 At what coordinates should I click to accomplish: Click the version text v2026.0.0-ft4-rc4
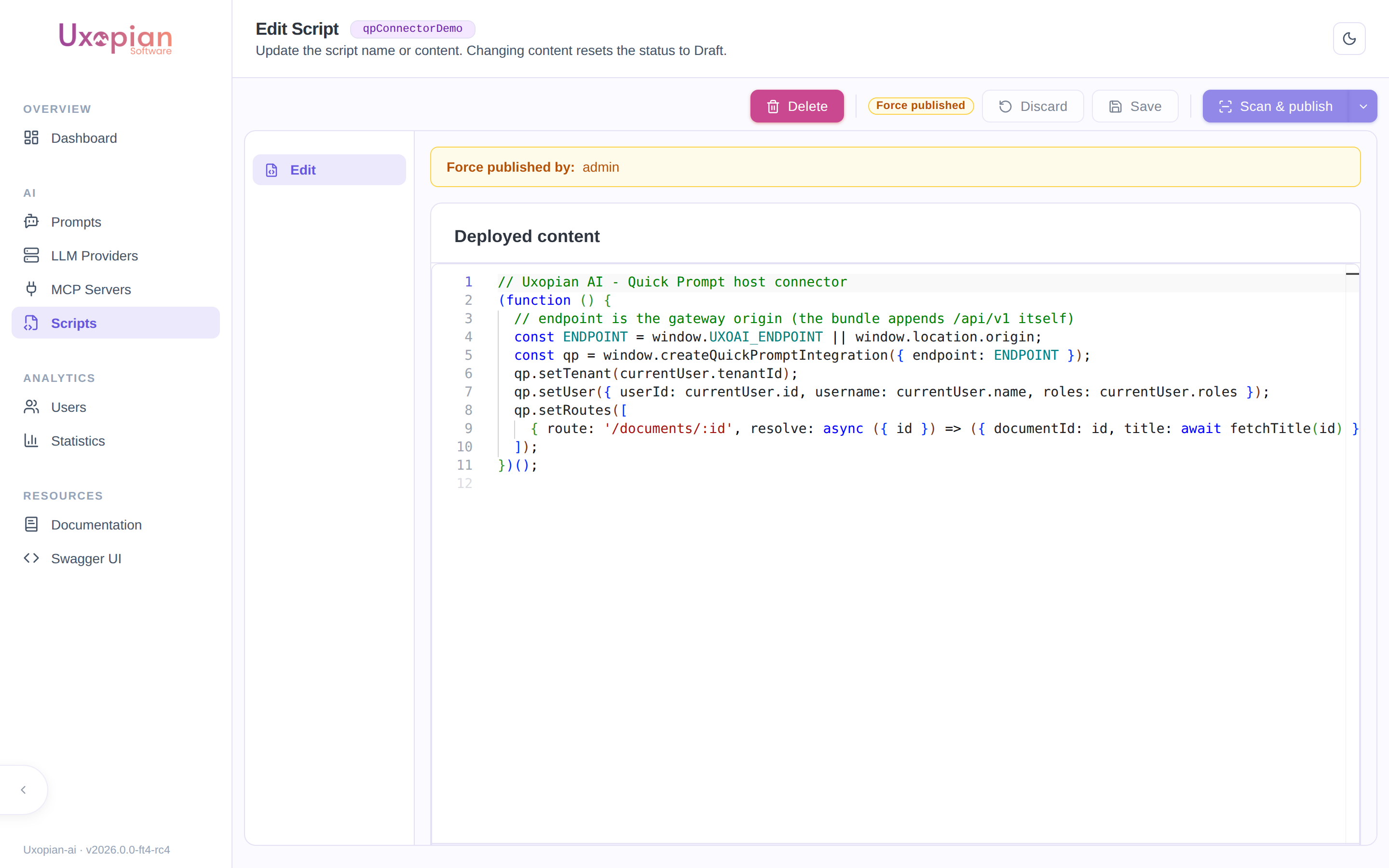(128, 850)
